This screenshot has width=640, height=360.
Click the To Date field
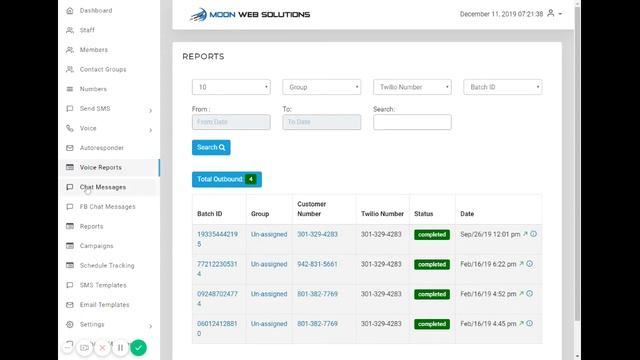[322, 122]
